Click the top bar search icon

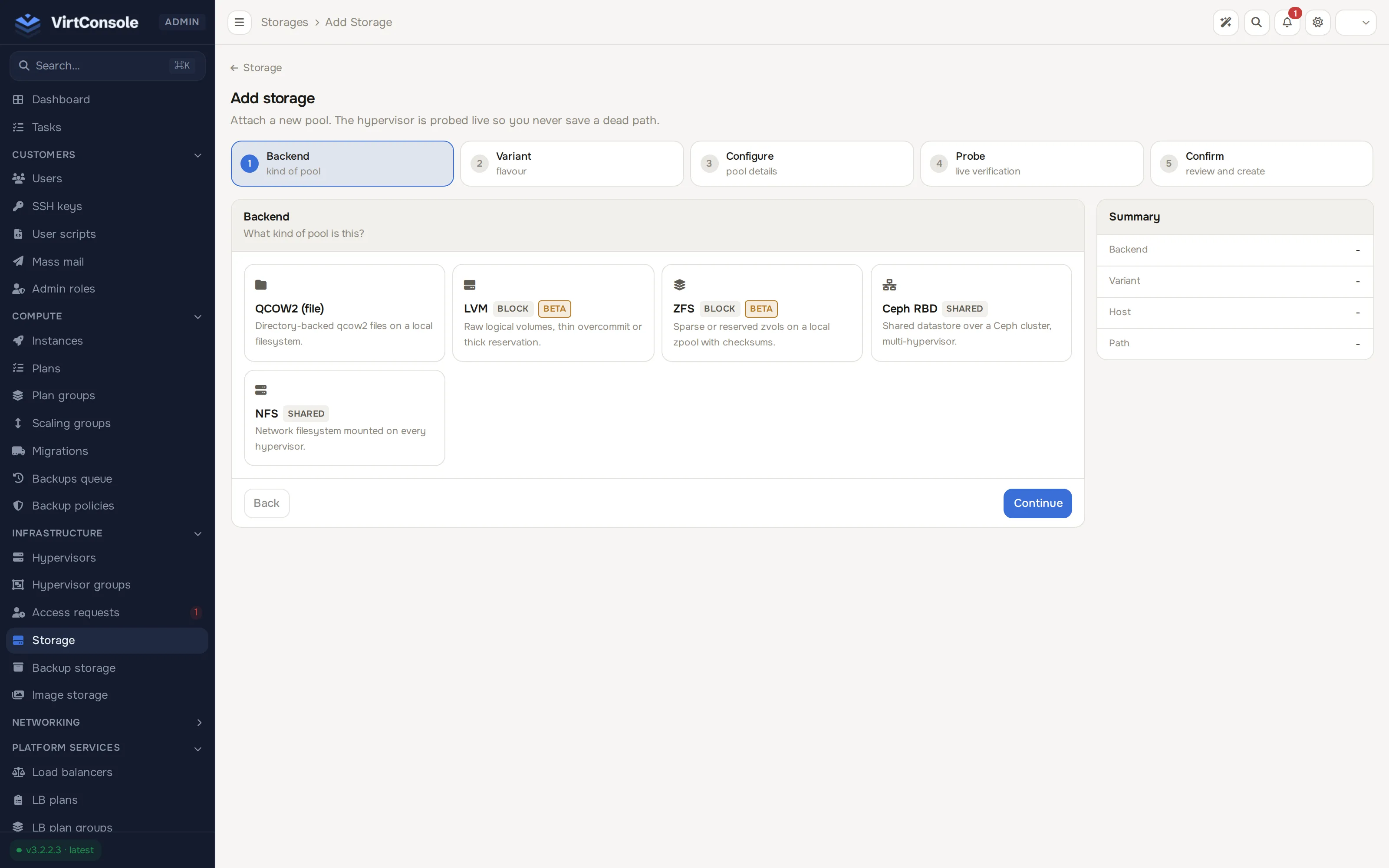pos(1257,23)
